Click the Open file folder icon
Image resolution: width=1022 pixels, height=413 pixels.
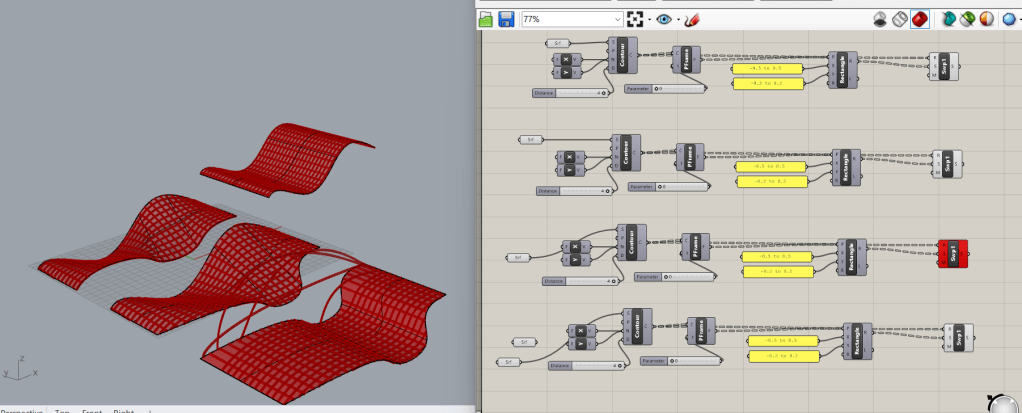(486, 19)
